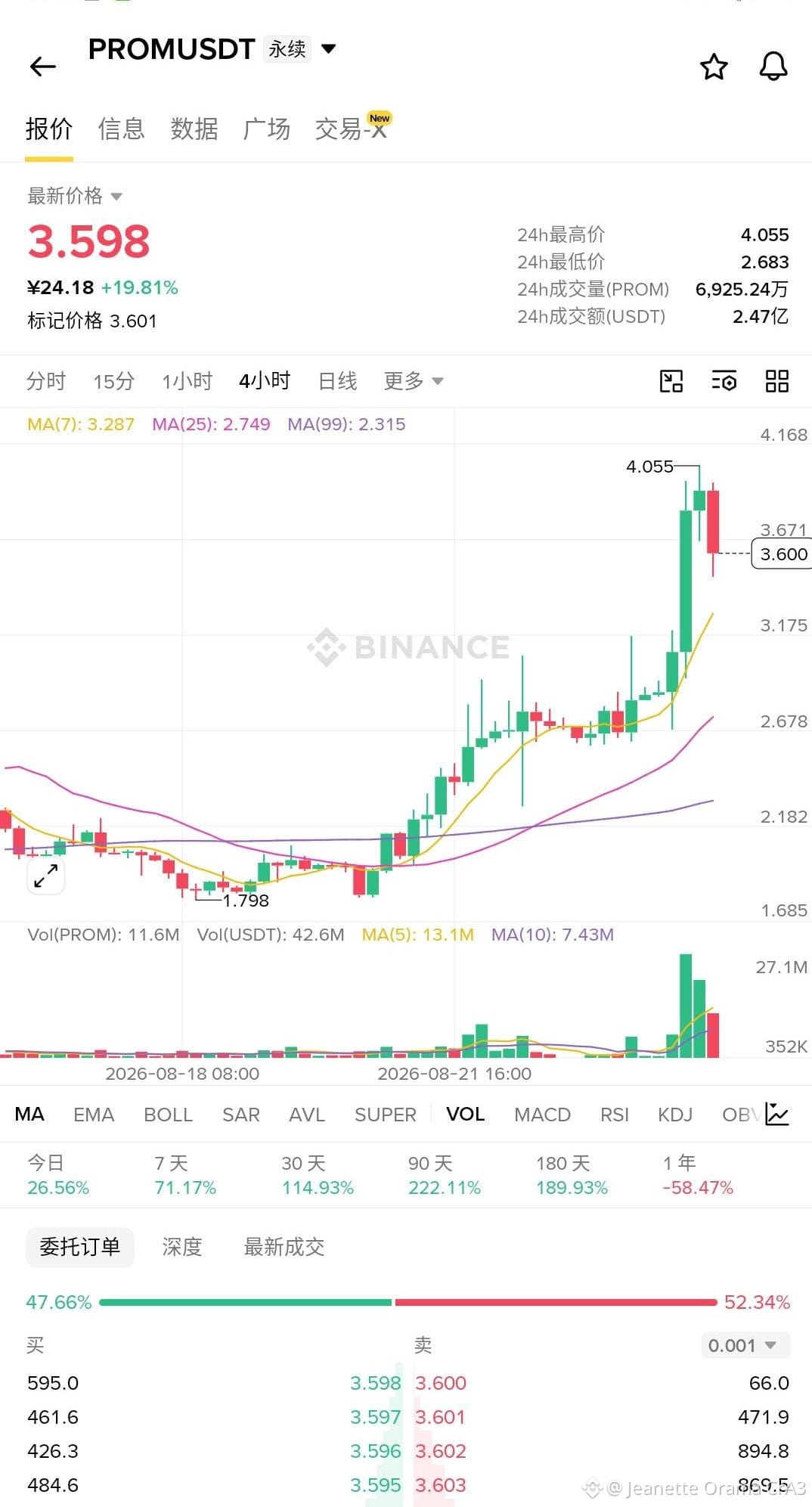This screenshot has height=1507, width=812.
Task: Expand the PROMUSDT pair selector dropdown
Action: pos(328,49)
